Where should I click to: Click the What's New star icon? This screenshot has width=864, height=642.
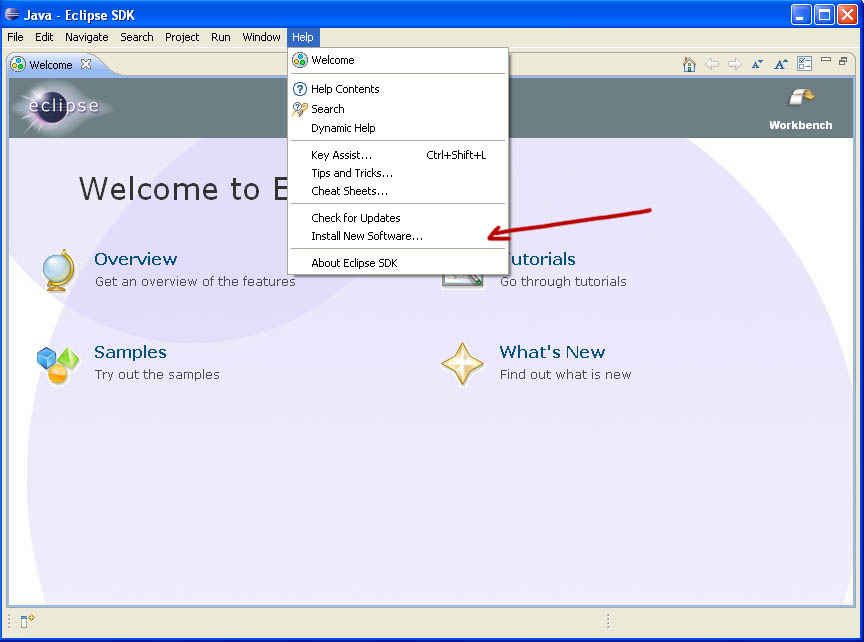coord(463,363)
